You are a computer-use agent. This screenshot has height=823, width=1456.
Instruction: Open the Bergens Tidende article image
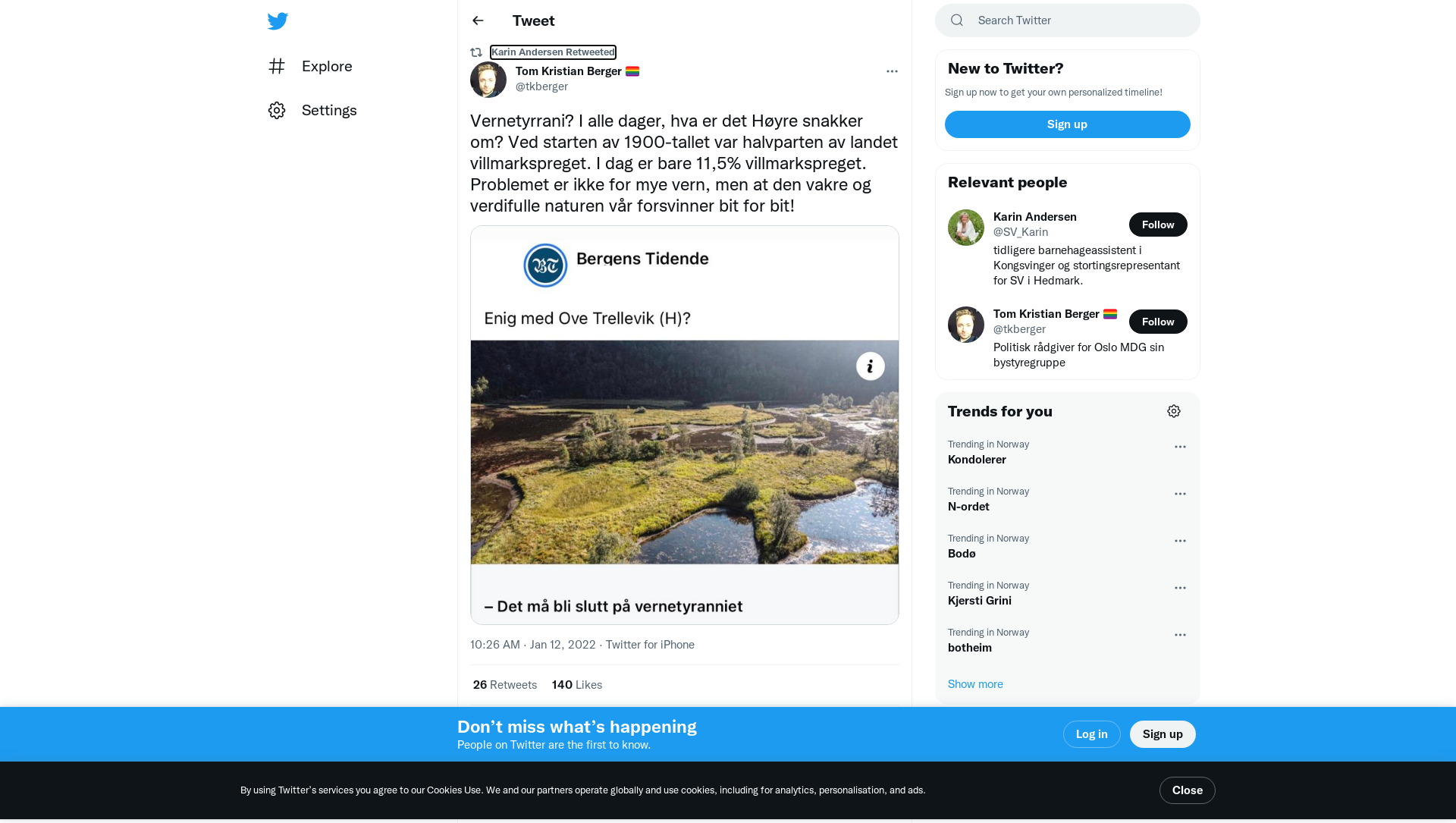(x=685, y=425)
